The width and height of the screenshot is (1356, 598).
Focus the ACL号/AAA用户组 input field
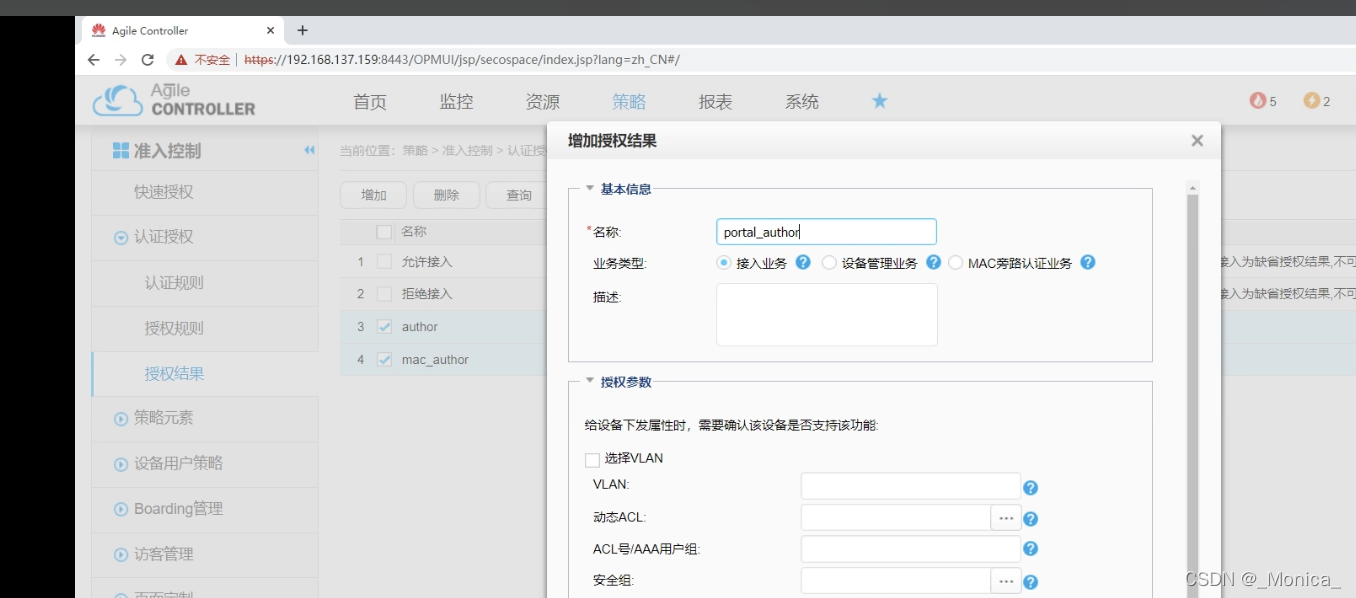click(x=911, y=549)
